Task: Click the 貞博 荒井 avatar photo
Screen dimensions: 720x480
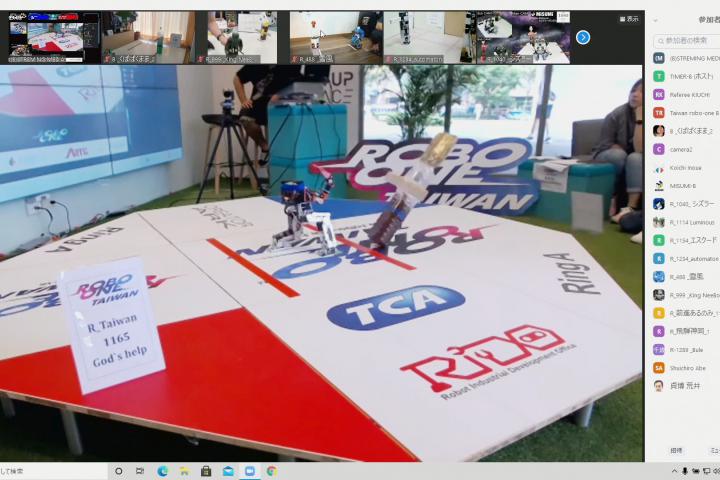Action: point(659,386)
